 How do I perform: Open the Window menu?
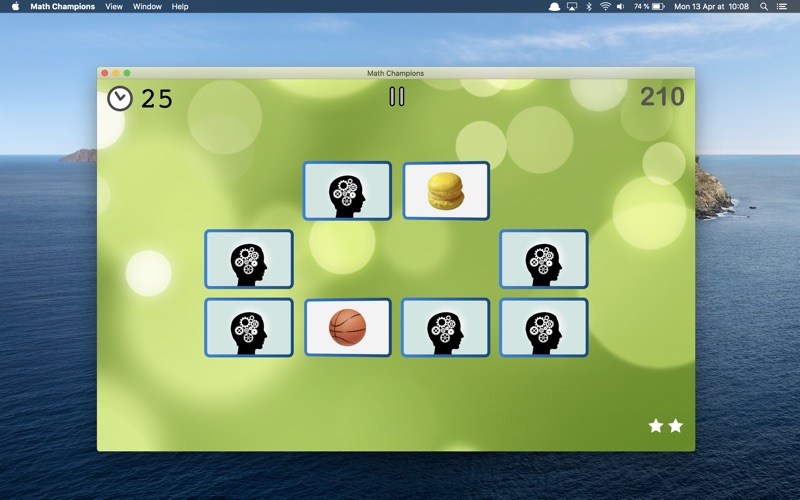coord(147,7)
